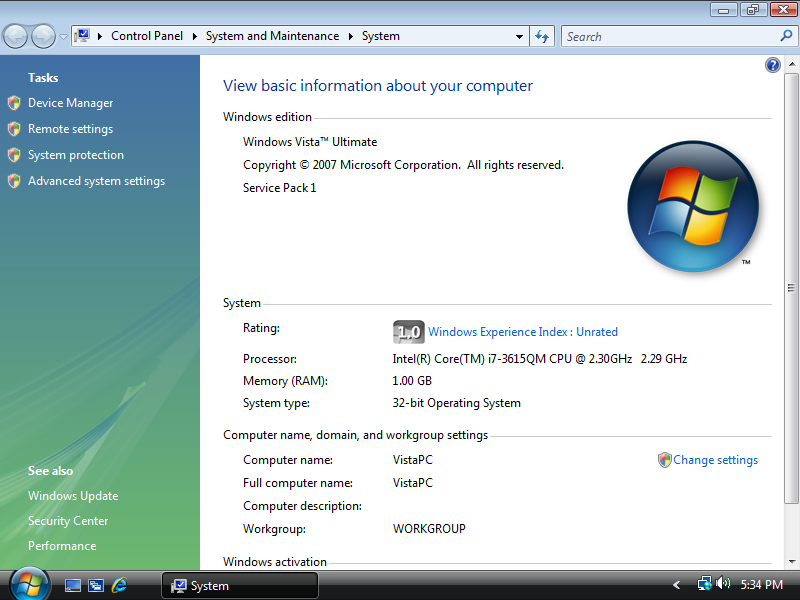Screen dimensions: 800x600
Task: Click the Forward navigation arrow
Action: (x=43, y=37)
